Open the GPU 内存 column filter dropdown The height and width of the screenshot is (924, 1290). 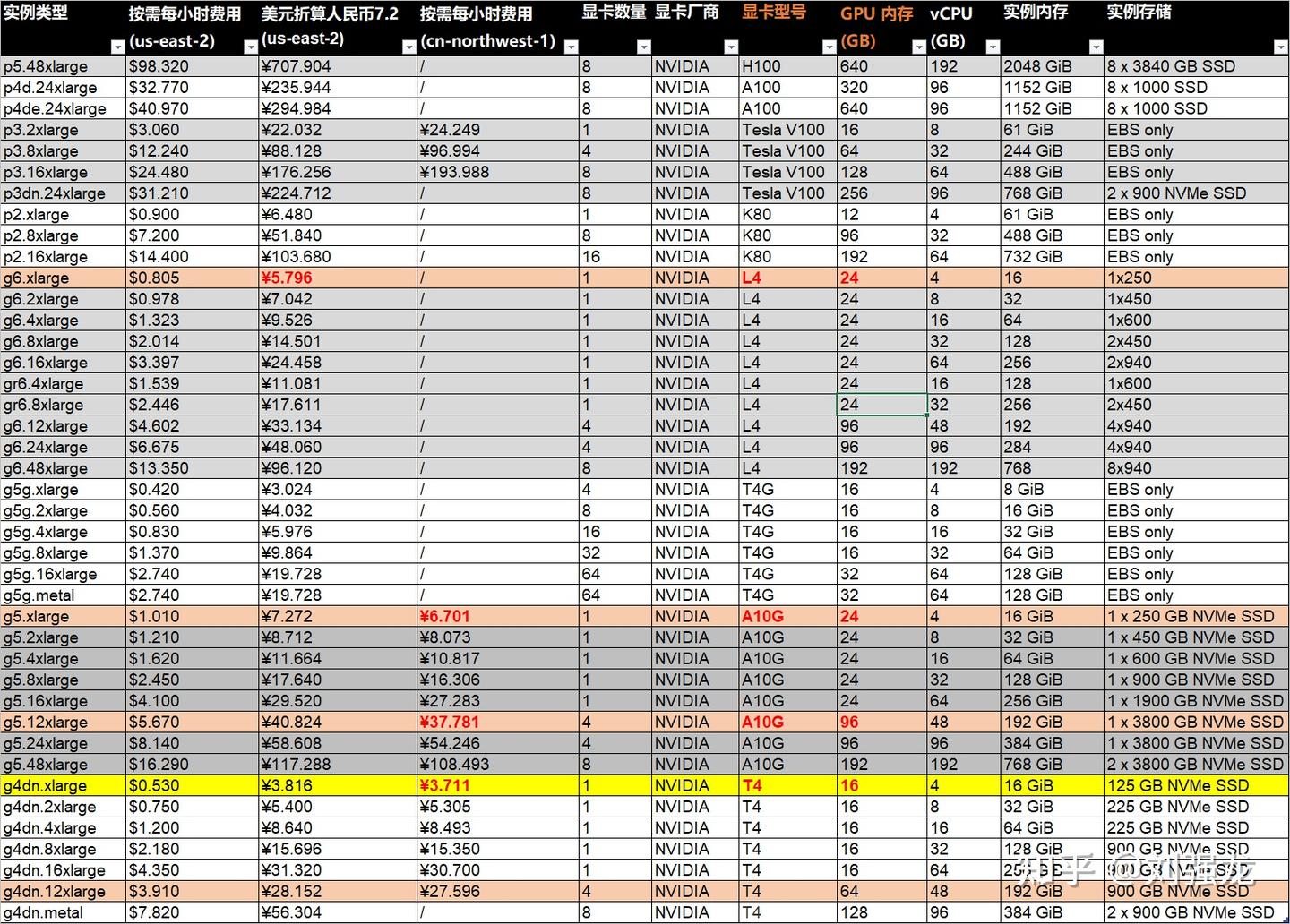917,47
